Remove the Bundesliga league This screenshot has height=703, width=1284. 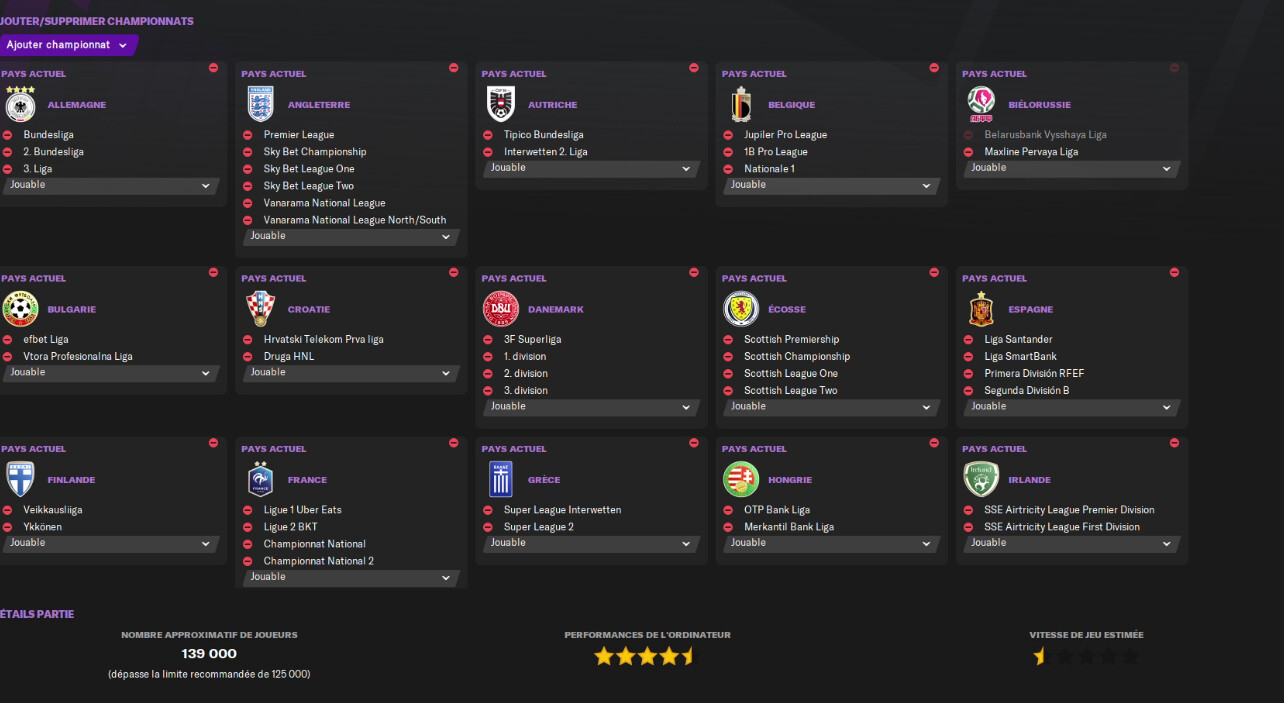pos(7,135)
